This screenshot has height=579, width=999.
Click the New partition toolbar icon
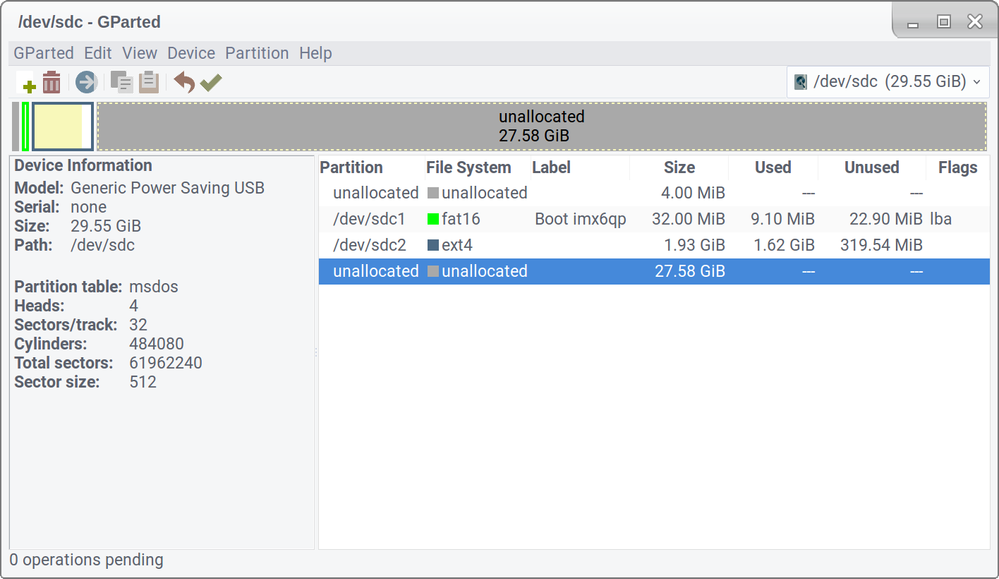coord(29,83)
